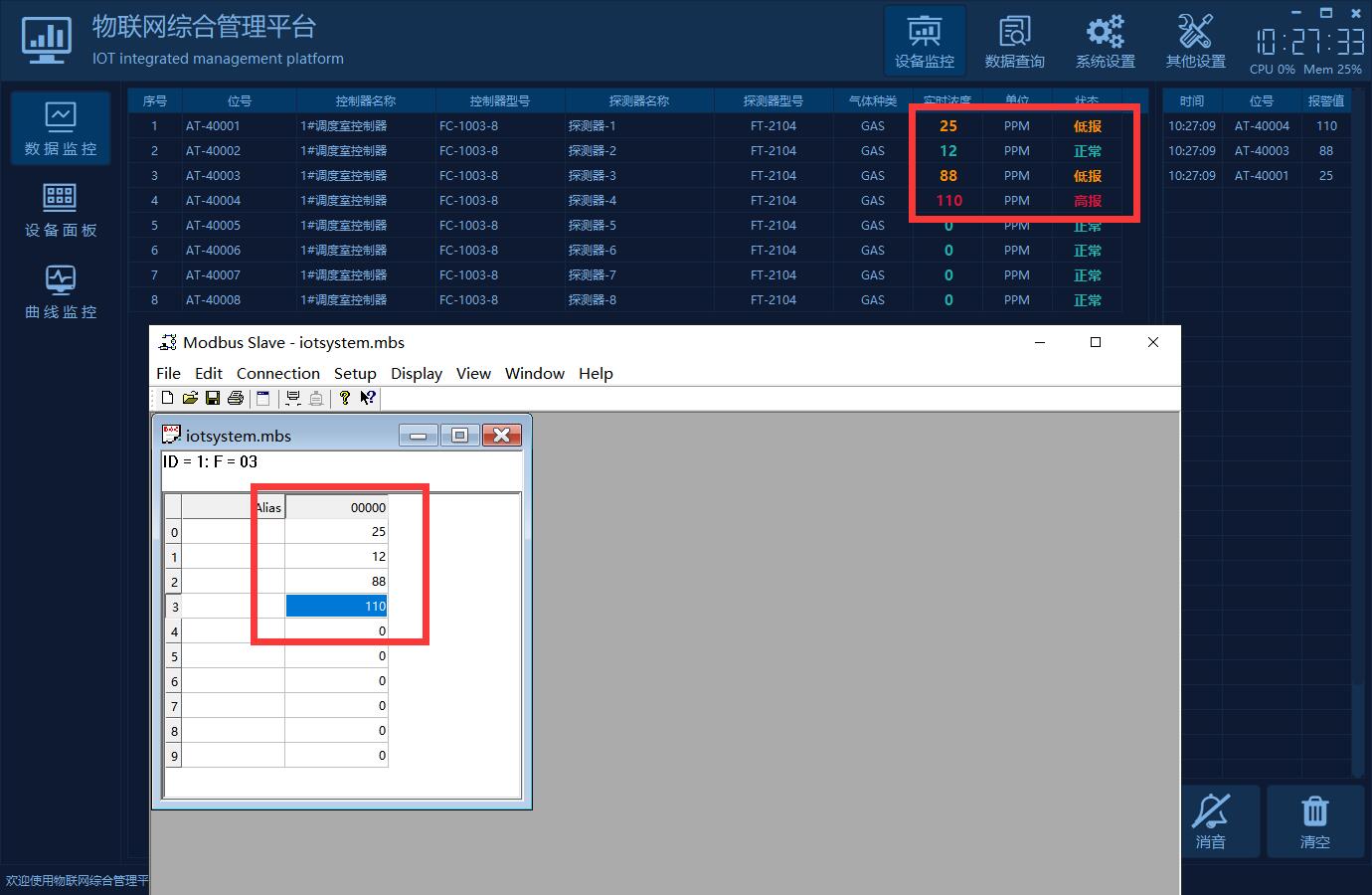Image resolution: width=1372 pixels, height=895 pixels.
Task: Click the Save disk toolbar icon
Action: point(213,398)
